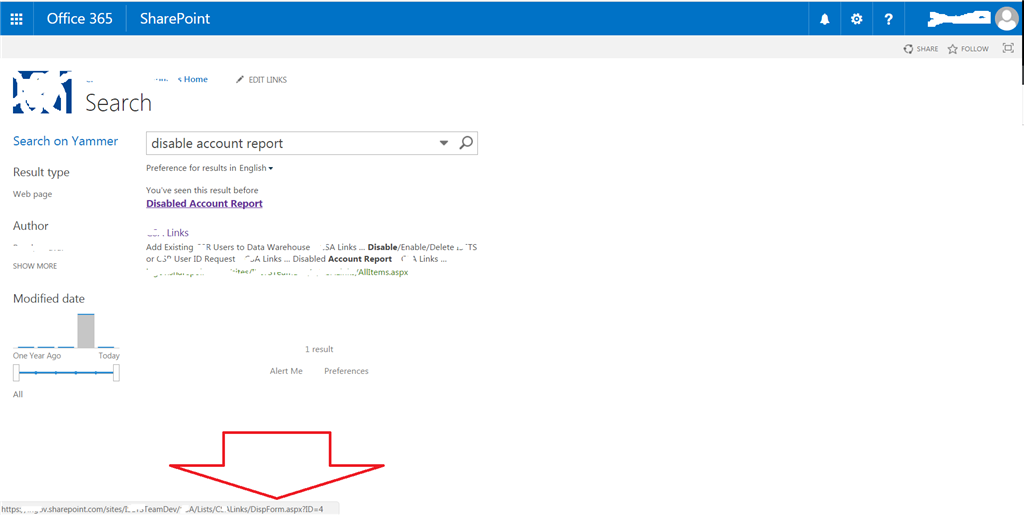Click the Author refiner heading
1024x515 pixels.
pyautogui.click(x=31, y=226)
